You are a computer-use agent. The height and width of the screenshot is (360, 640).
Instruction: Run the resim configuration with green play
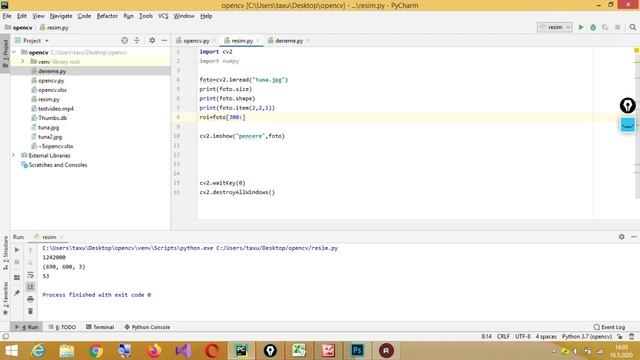tap(581, 27)
